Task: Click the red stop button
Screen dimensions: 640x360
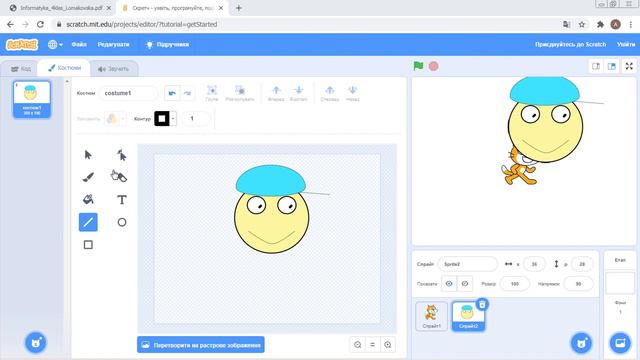Action: click(433, 66)
